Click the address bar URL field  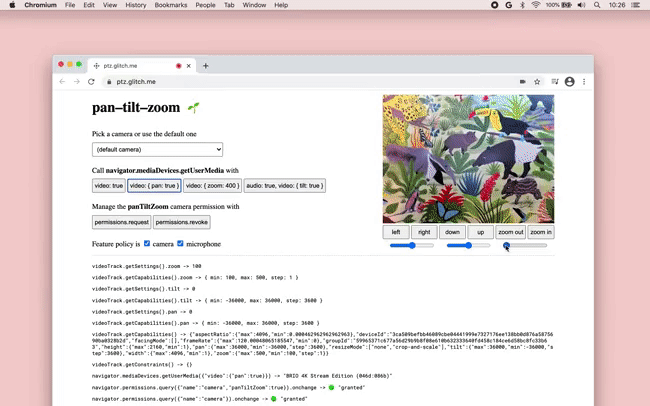coord(300,81)
